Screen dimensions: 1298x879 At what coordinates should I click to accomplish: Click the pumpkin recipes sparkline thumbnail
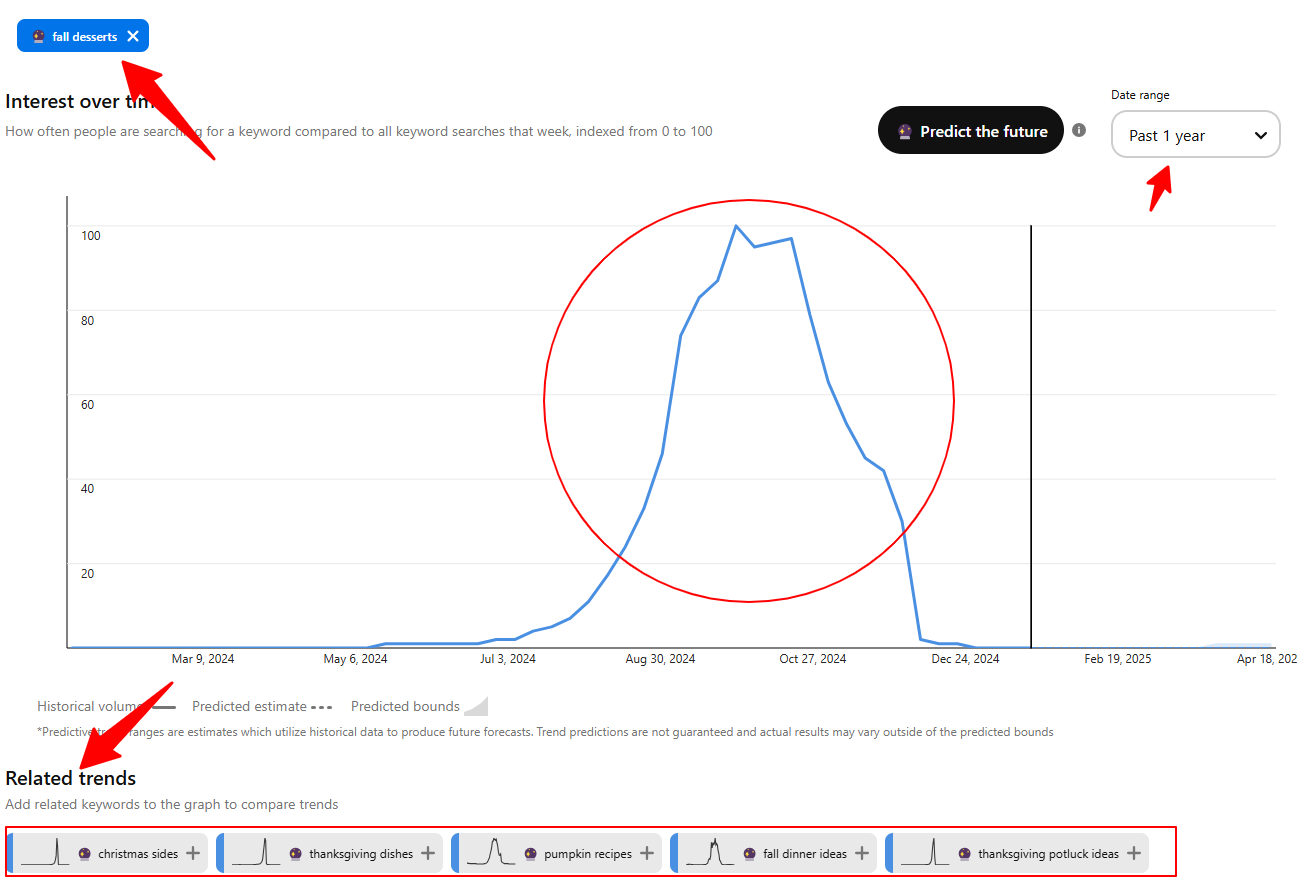pos(491,853)
